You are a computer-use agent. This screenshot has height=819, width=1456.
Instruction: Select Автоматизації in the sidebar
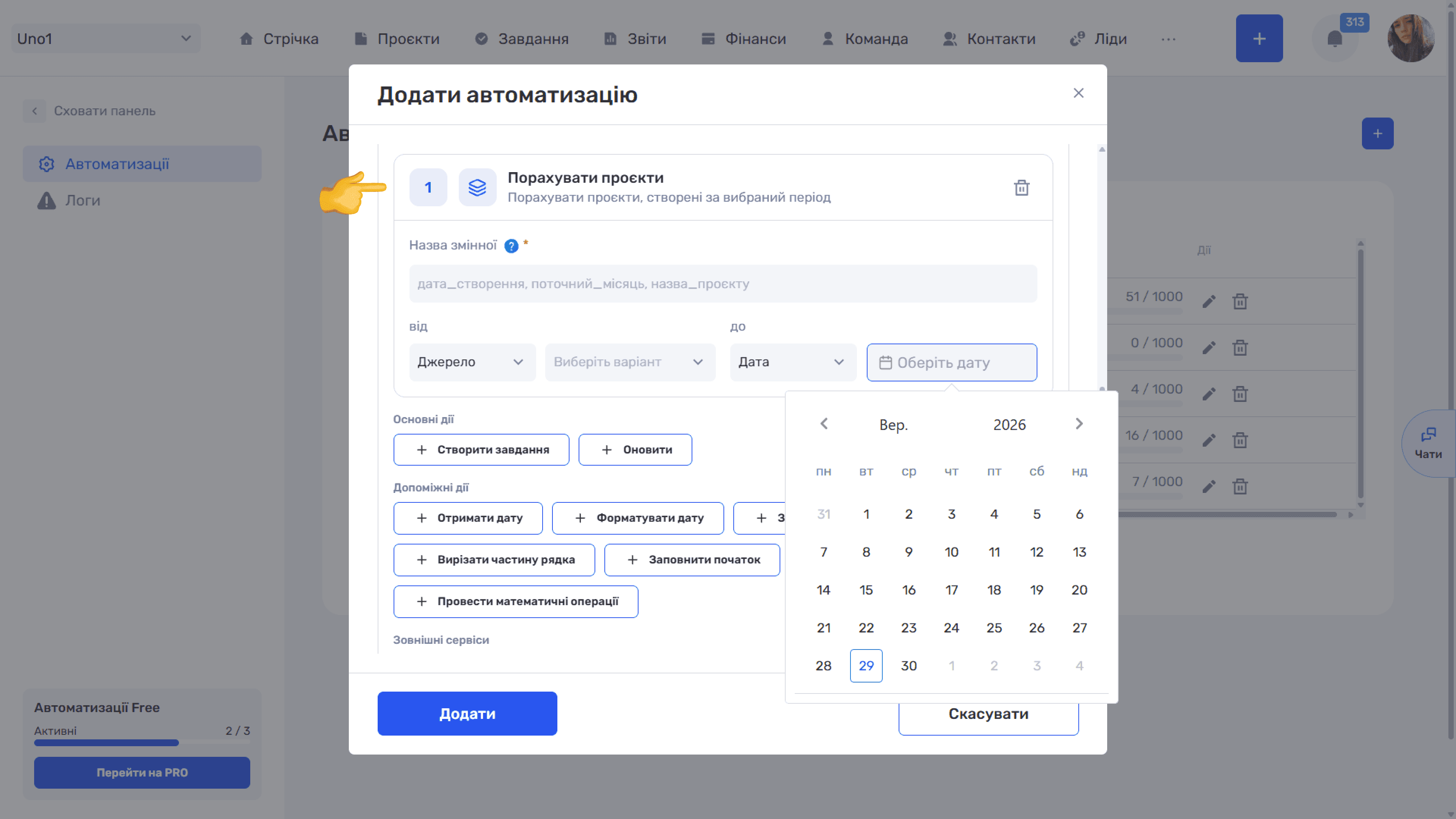[x=142, y=164]
